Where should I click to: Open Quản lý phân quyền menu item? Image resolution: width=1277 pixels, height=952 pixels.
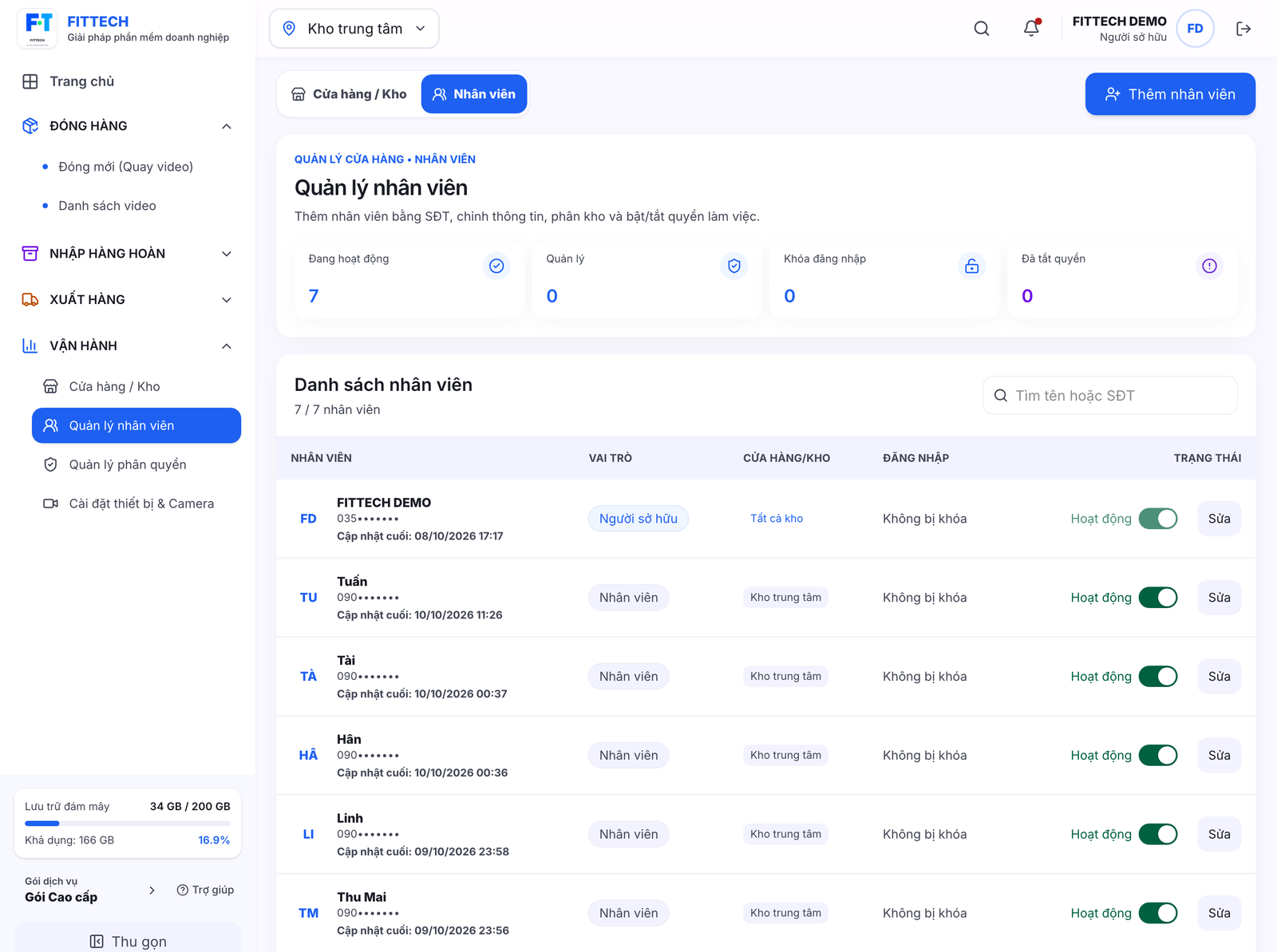coord(136,464)
